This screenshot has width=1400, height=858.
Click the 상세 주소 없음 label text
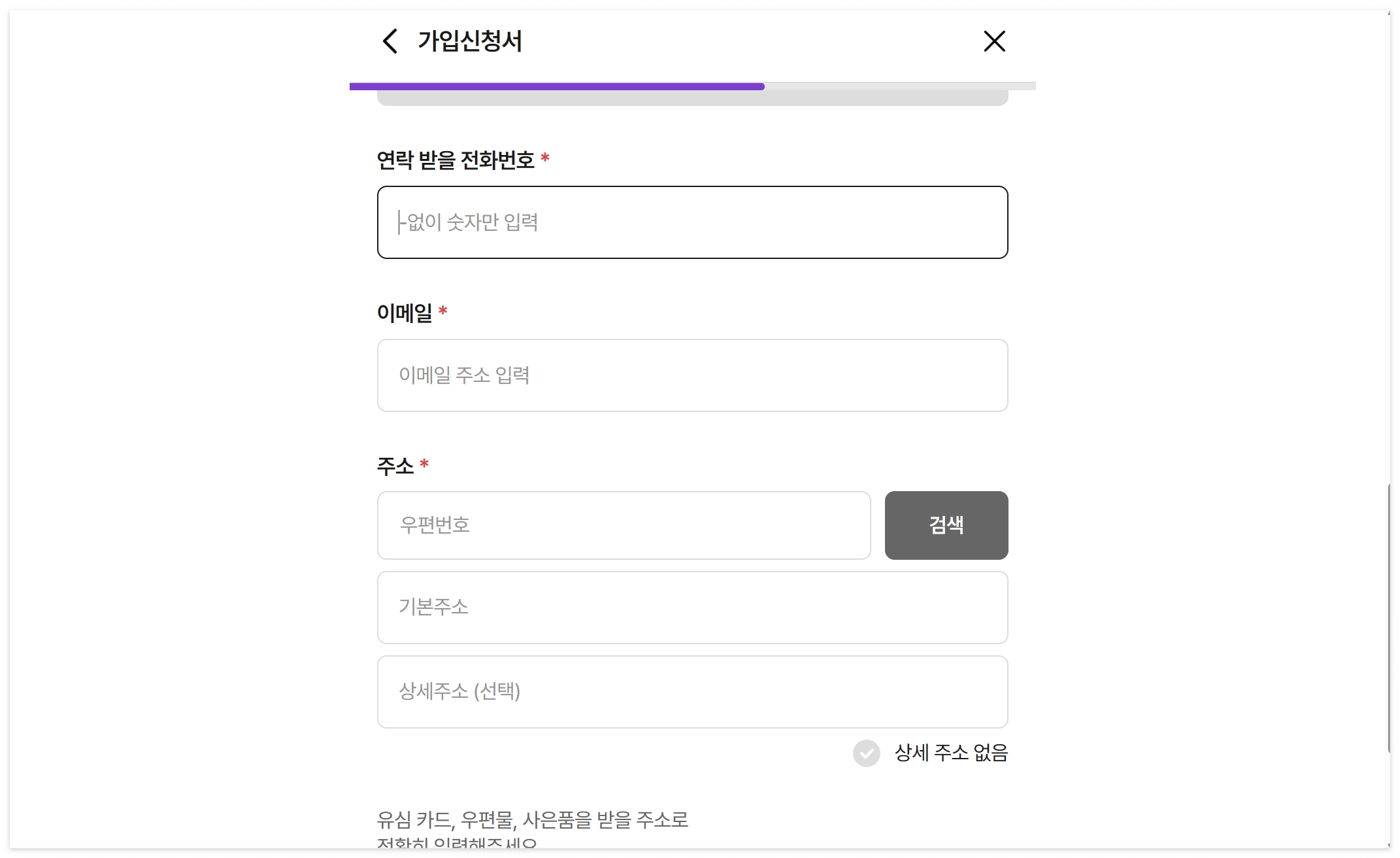pyautogui.click(x=950, y=753)
